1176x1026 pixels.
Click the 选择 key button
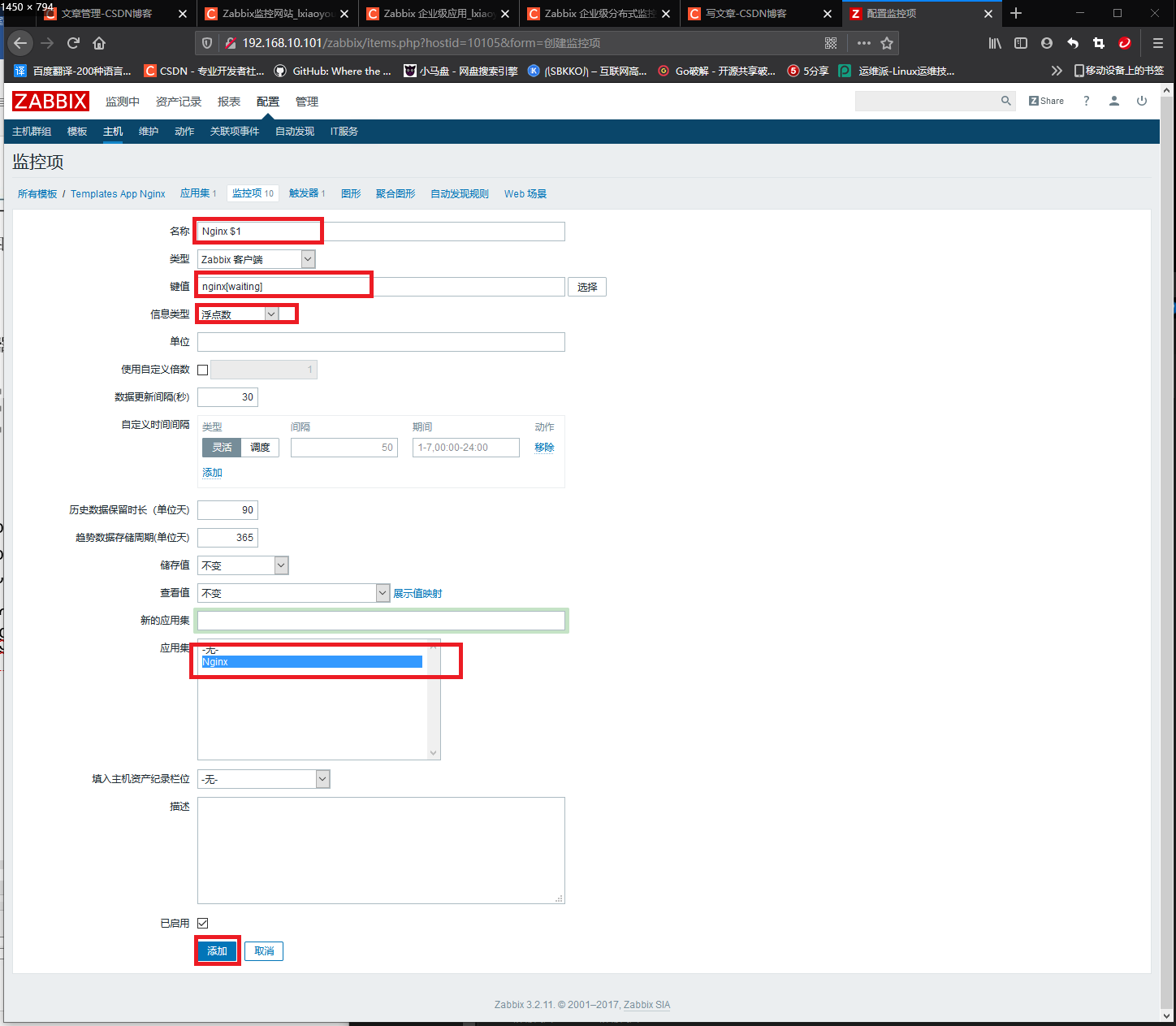pos(587,287)
